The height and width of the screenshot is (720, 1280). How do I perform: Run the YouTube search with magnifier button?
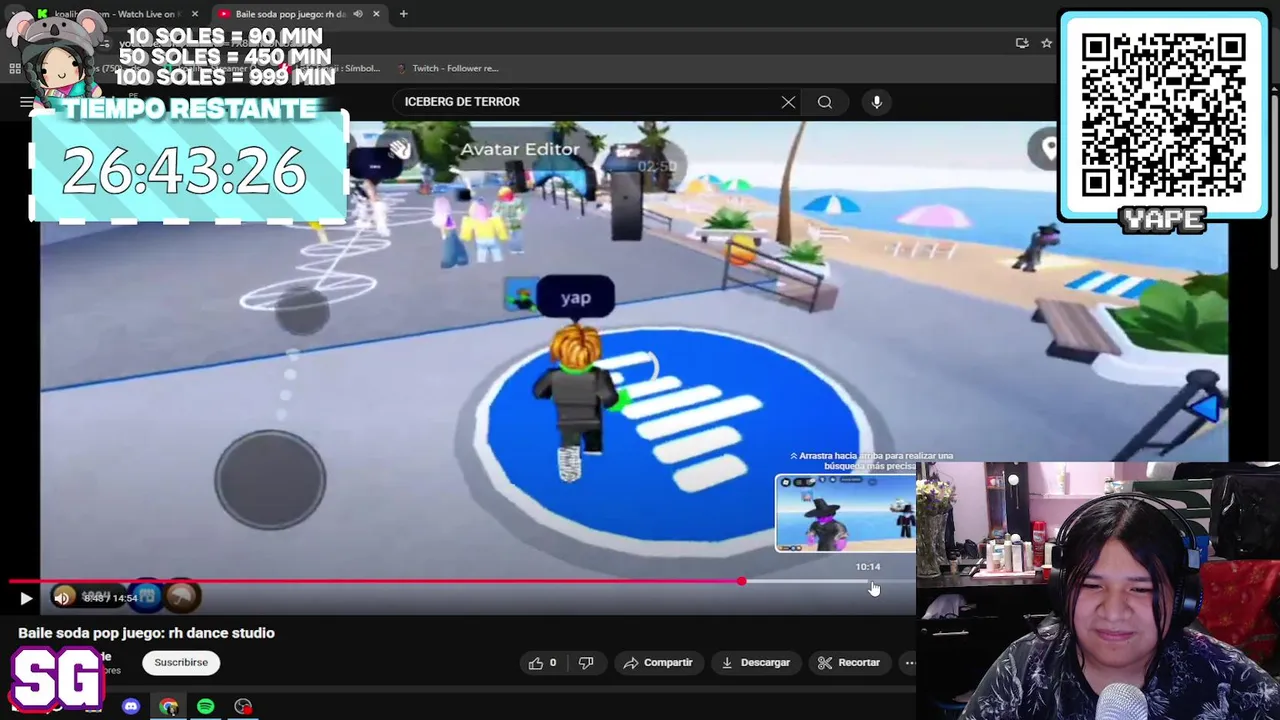(825, 102)
